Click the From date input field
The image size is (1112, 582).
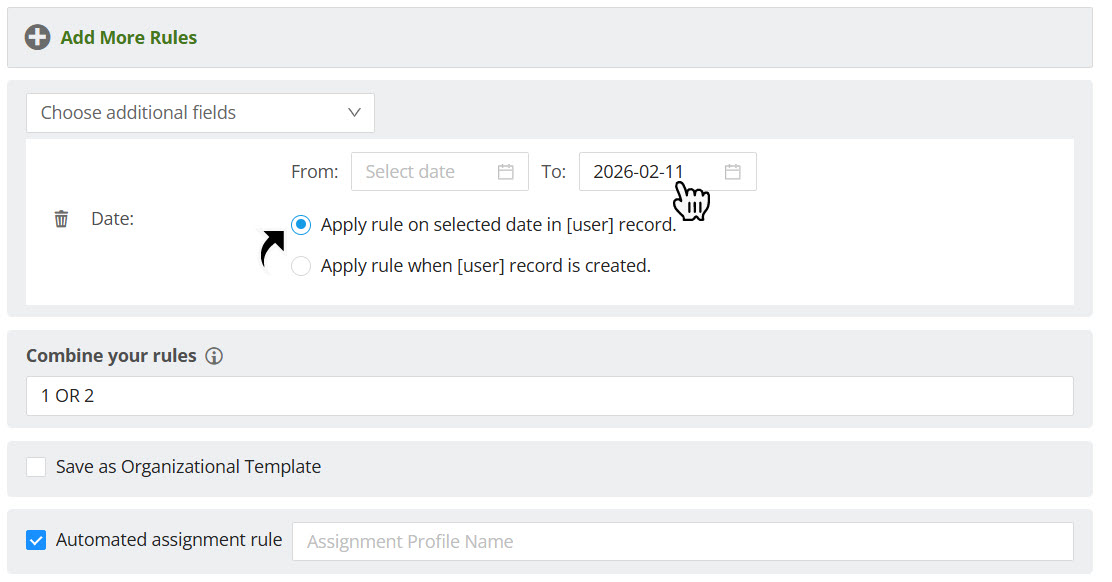425,172
